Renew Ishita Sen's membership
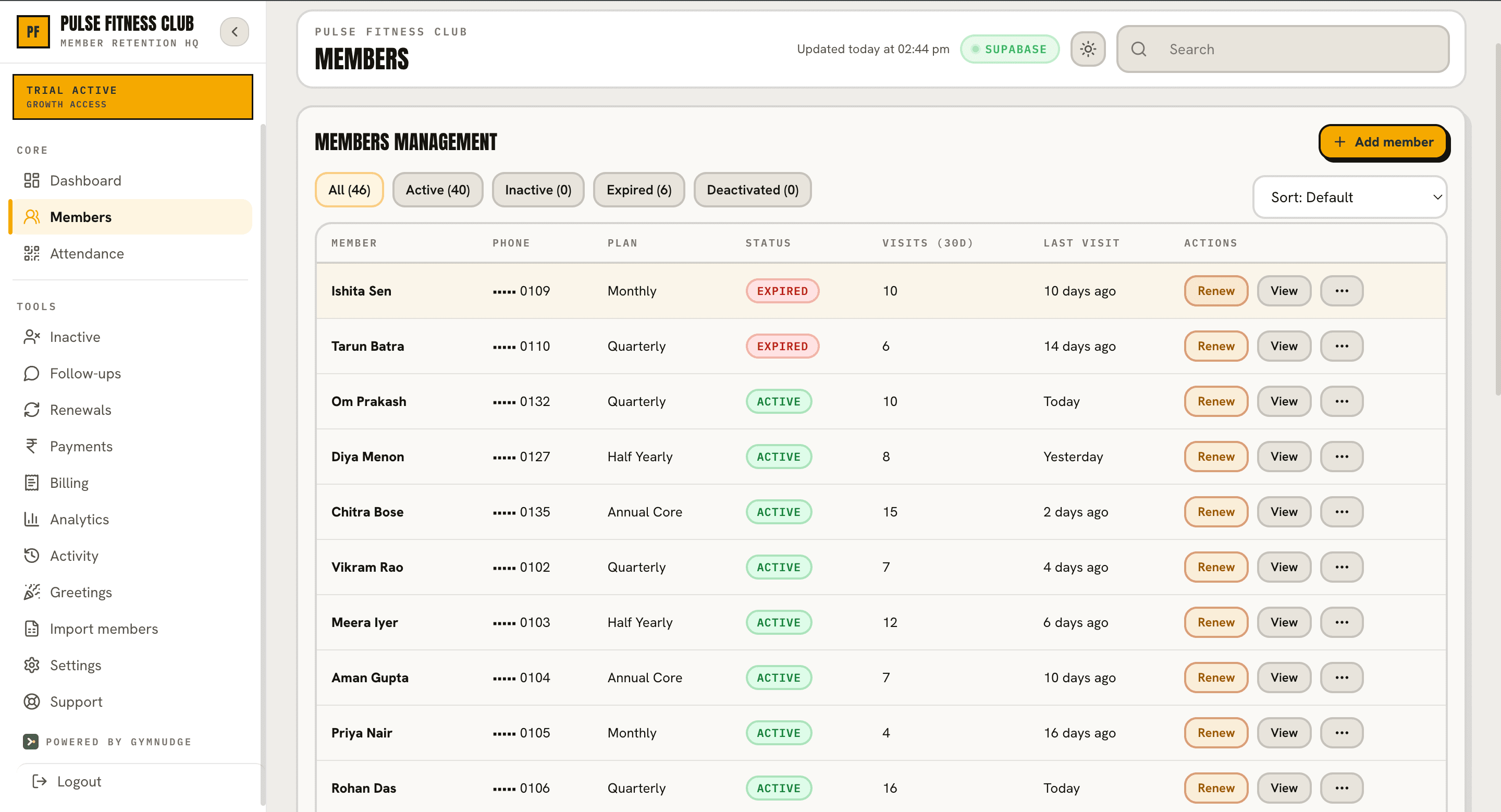Image resolution: width=1501 pixels, height=812 pixels. tap(1215, 291)
